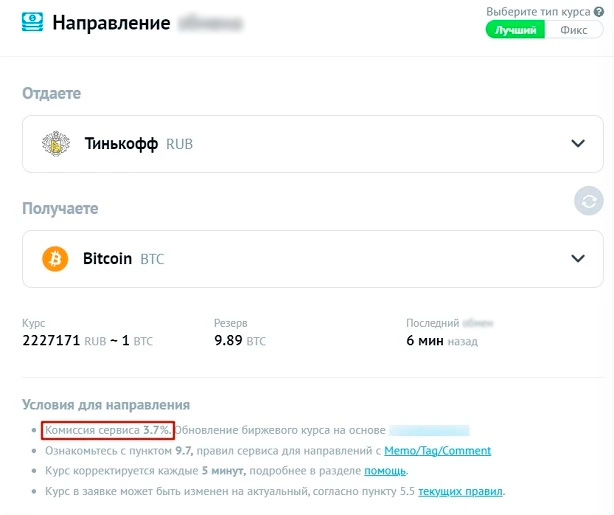
Task: Click the money stack icon beside Направление
Action: 33,23
